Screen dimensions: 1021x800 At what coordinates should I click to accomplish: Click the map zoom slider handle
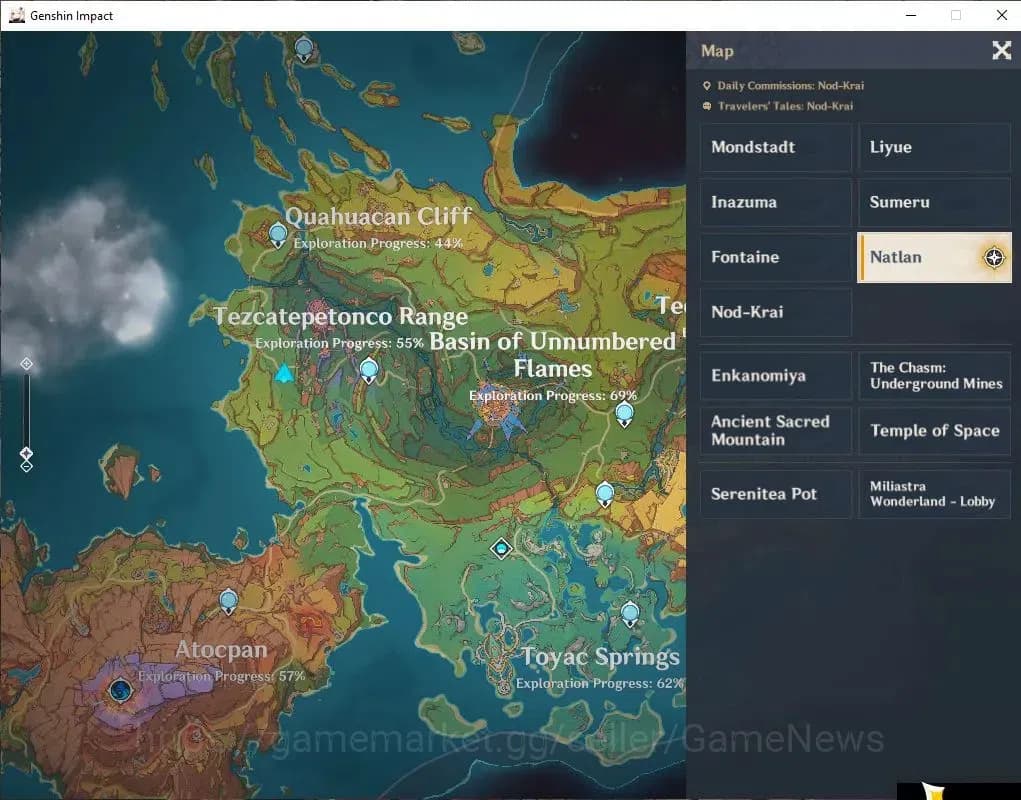point(26,453)
